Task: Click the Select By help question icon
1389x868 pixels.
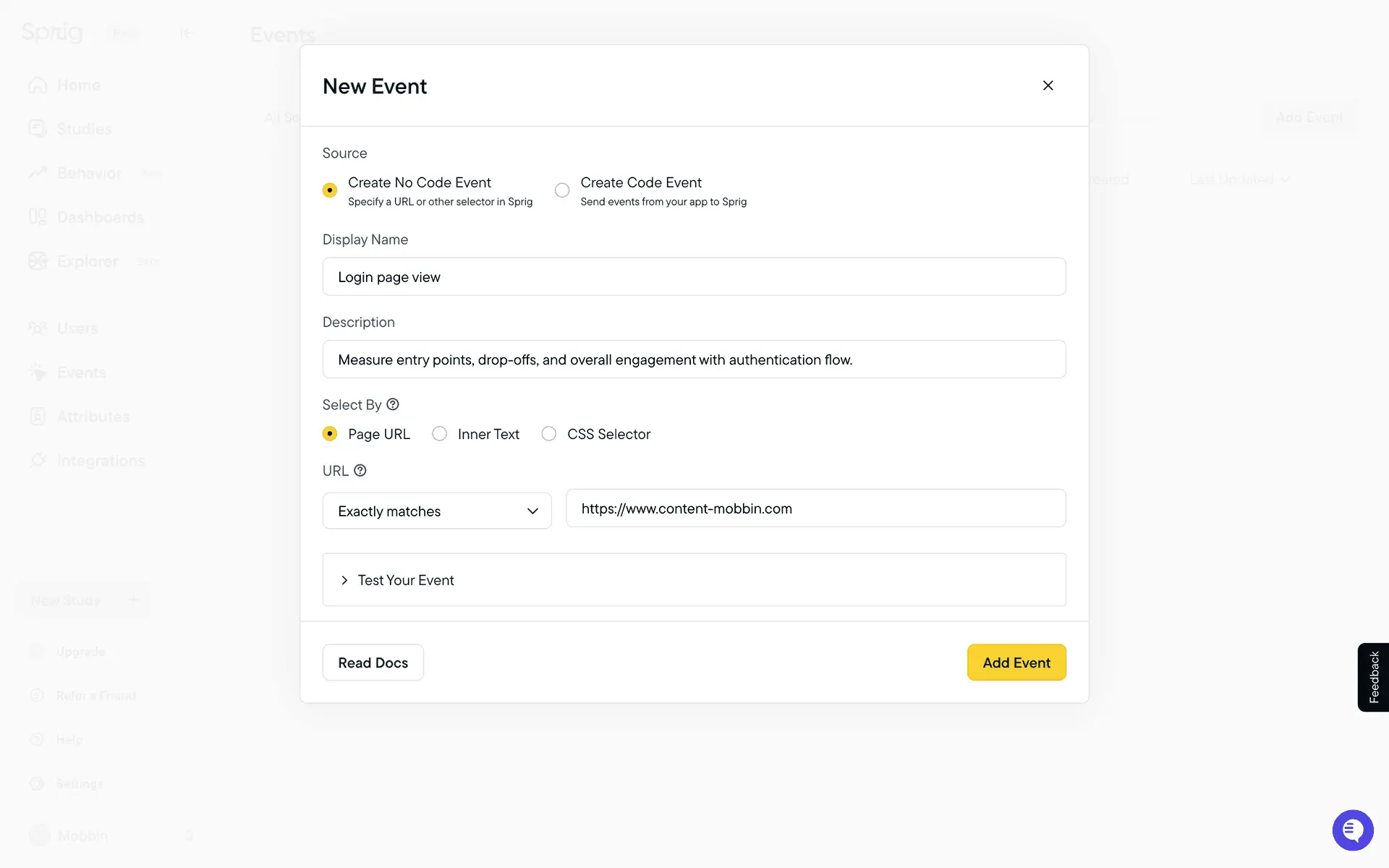Action: 393,404
